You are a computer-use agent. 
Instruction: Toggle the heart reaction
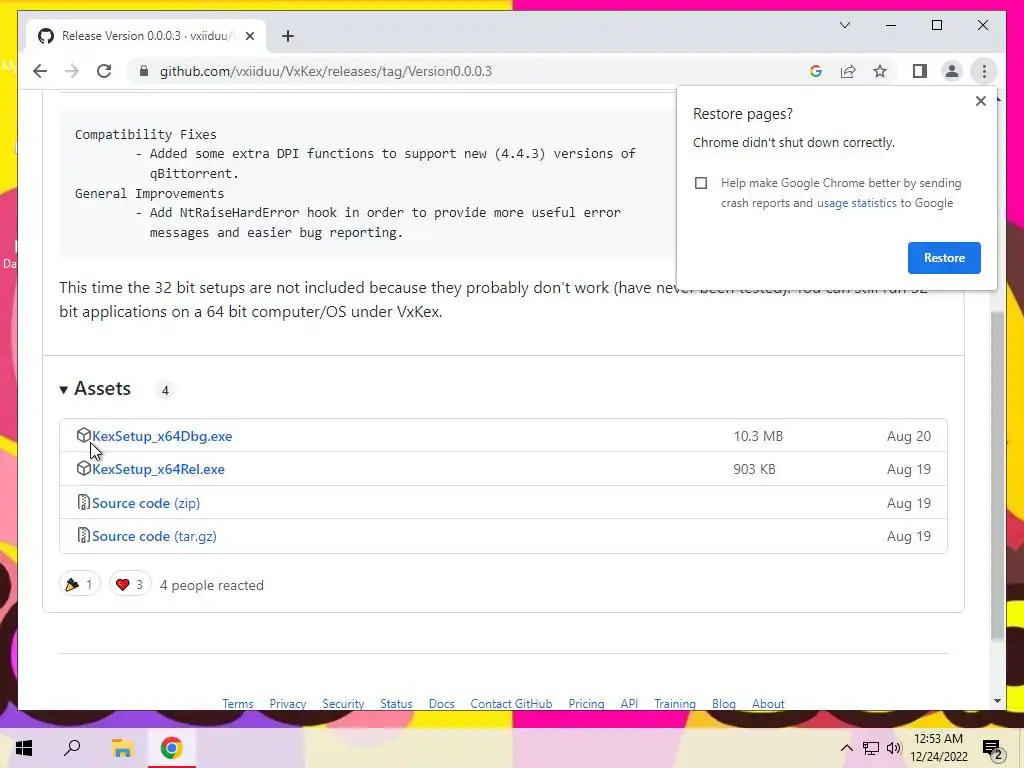[130, 584]
